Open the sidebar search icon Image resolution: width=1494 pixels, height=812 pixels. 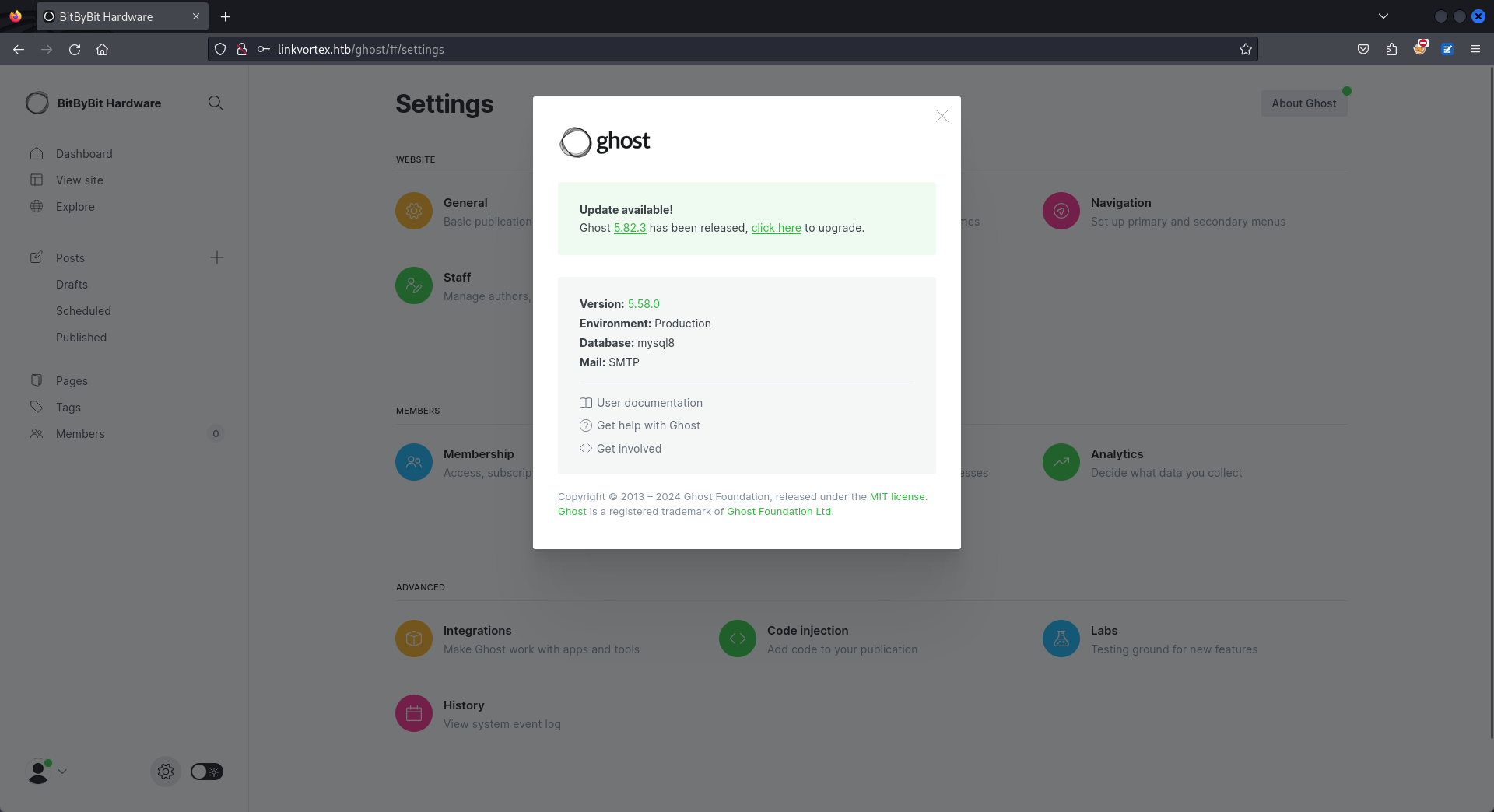216,103
